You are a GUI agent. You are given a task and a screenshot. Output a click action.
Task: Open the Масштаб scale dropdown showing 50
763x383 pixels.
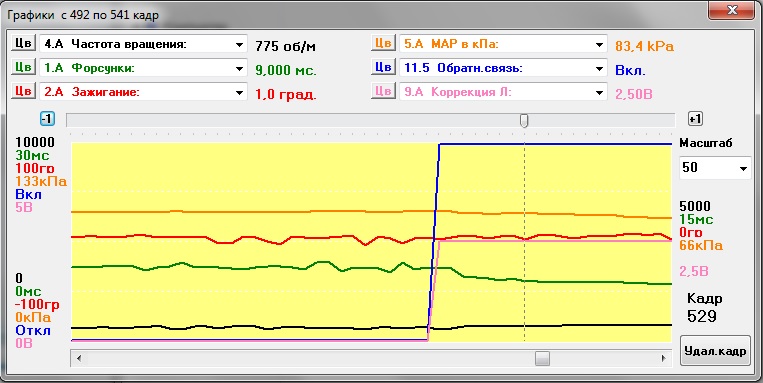coord(715,168)
